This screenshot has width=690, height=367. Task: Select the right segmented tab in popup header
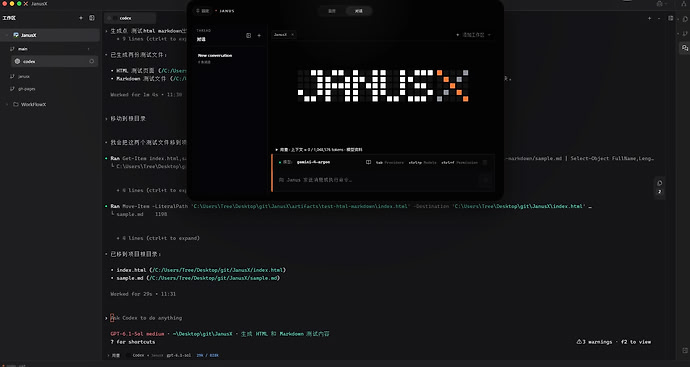(359, 11)
